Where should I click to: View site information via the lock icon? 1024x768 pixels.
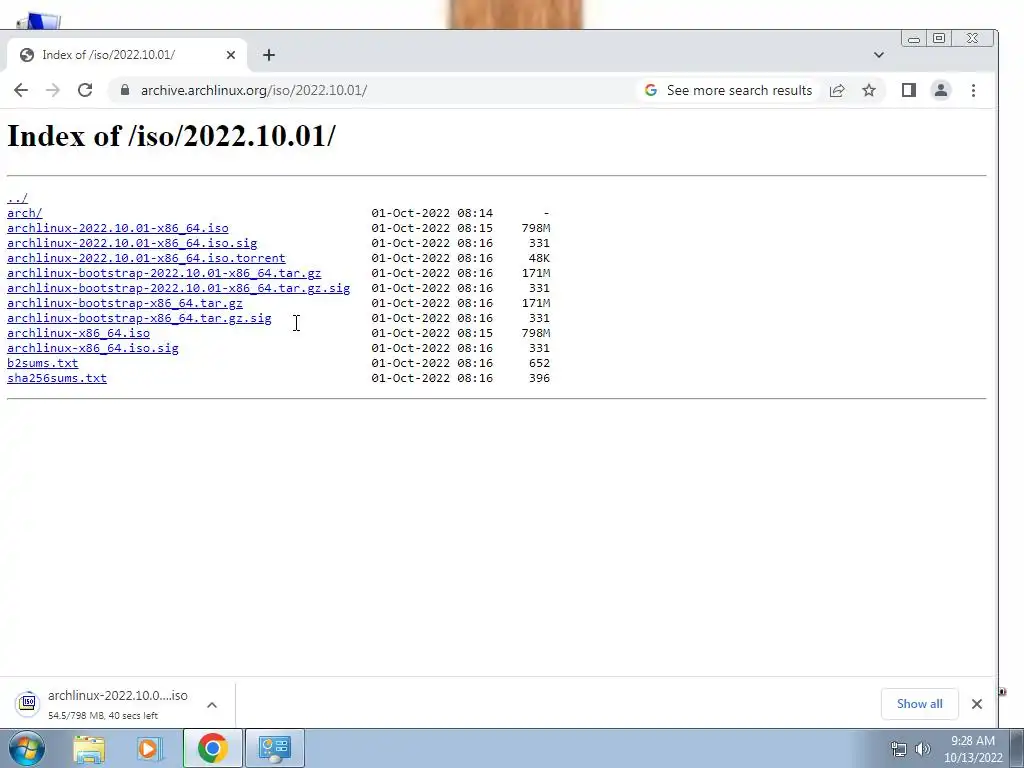[125, 90]
